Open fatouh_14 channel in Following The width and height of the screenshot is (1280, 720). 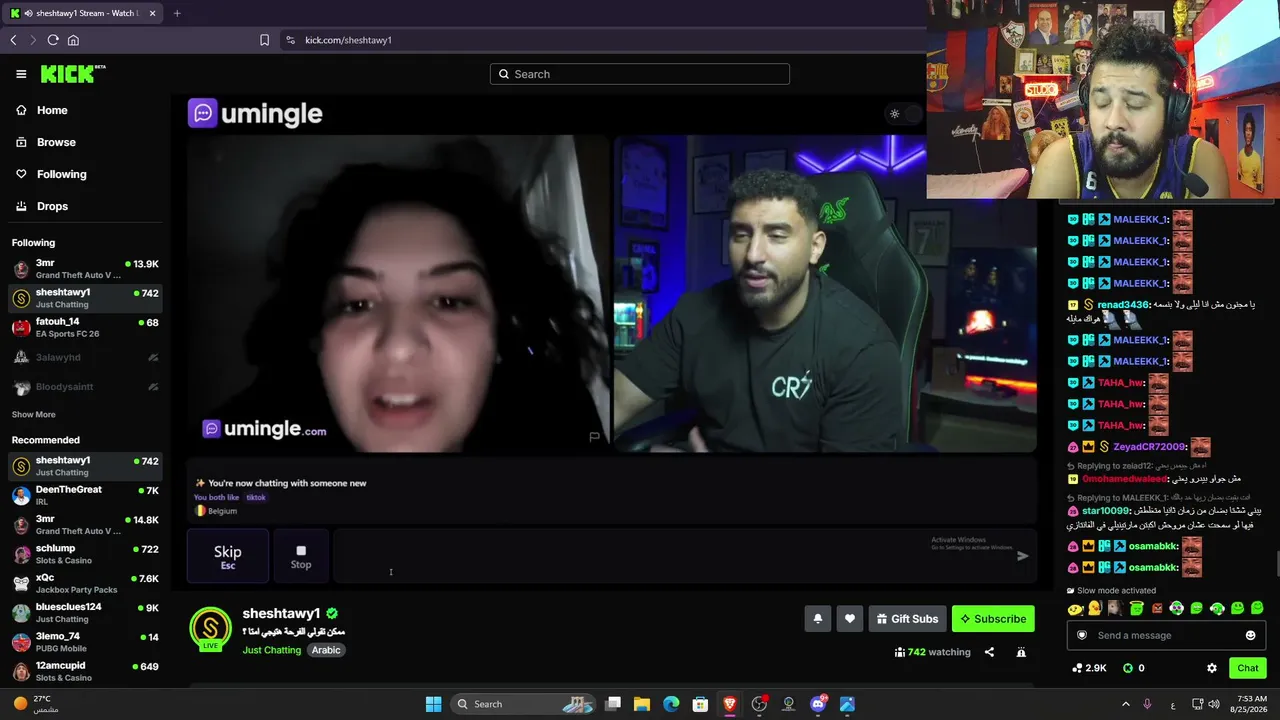85,327
